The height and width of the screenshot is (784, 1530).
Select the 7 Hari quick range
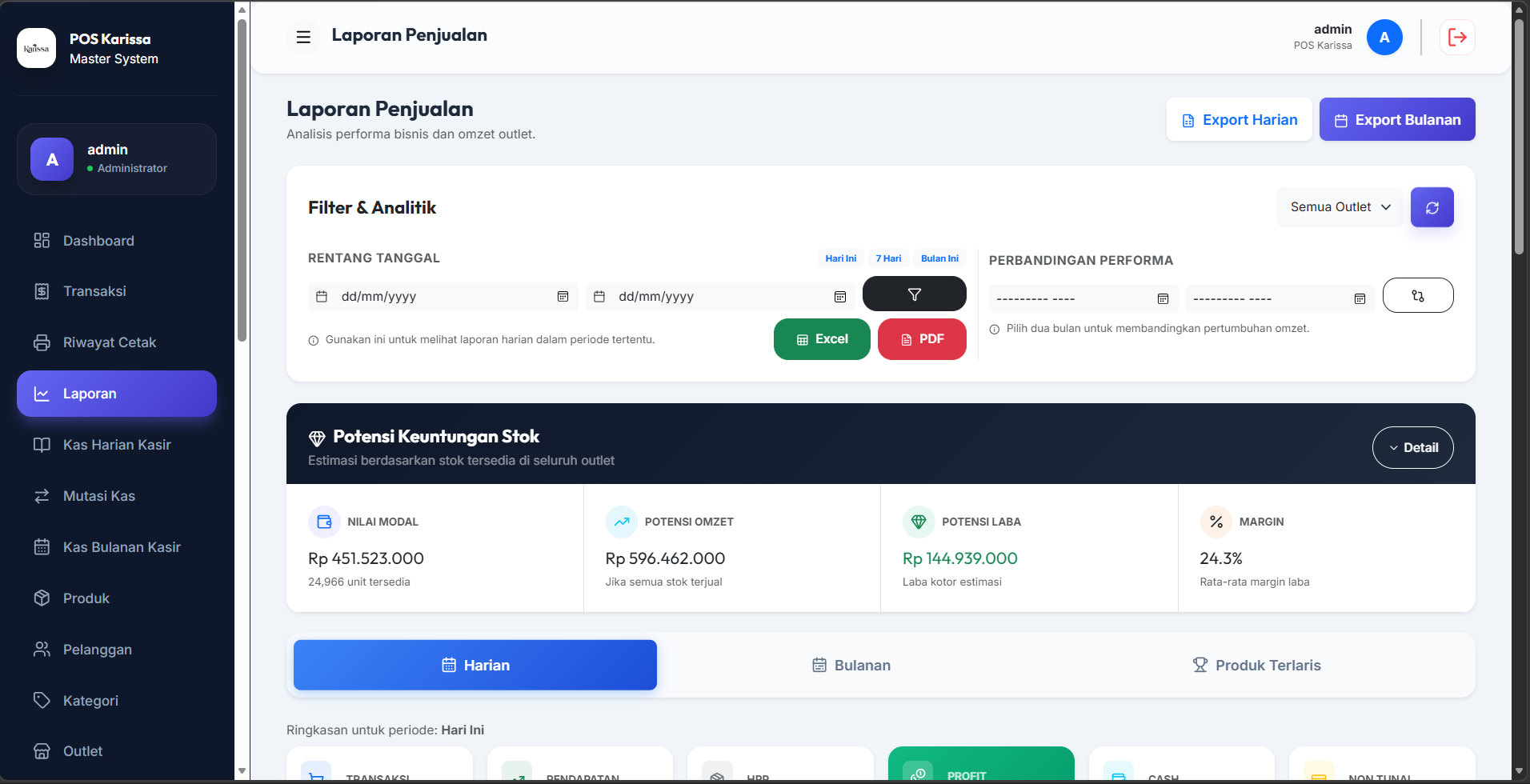point(888,258)
